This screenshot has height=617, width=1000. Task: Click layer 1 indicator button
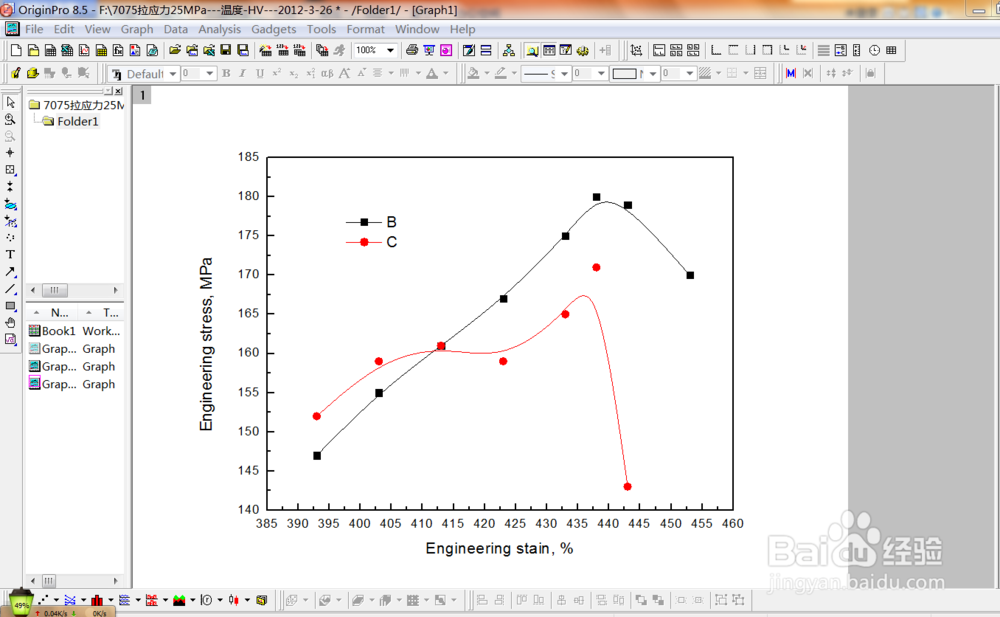(x=142, y=96)
